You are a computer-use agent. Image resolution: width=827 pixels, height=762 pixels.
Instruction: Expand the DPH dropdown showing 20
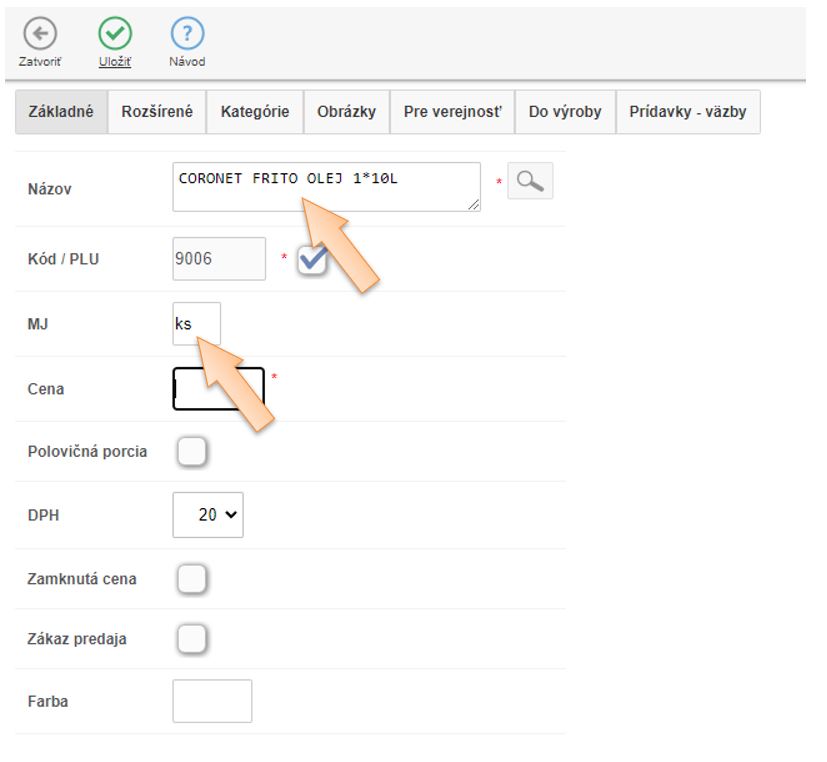pos(208,515)
